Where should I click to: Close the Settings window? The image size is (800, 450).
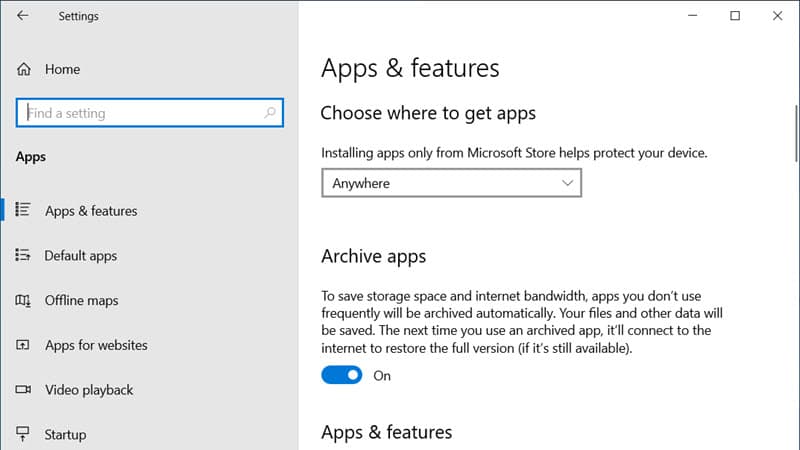pyautogui.click(x=777, y=16)
